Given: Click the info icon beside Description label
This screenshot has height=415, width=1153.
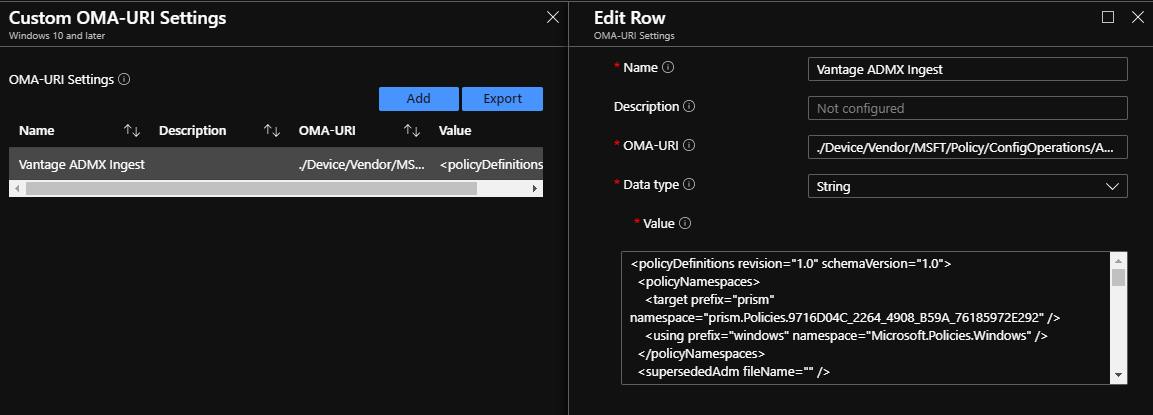Looking at the screenshot, I should [x=689, y=106].
